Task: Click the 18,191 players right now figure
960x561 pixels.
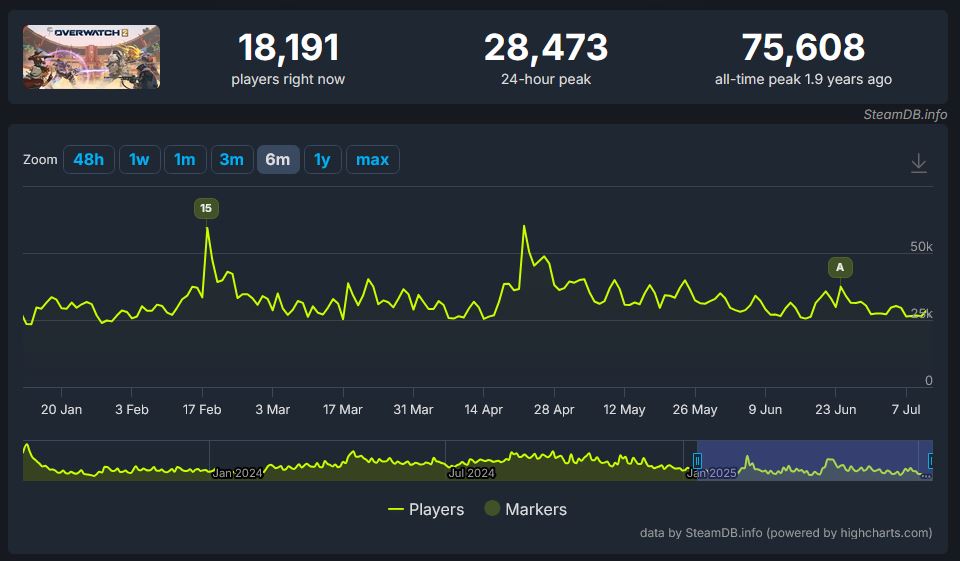Action: point(288,48)
